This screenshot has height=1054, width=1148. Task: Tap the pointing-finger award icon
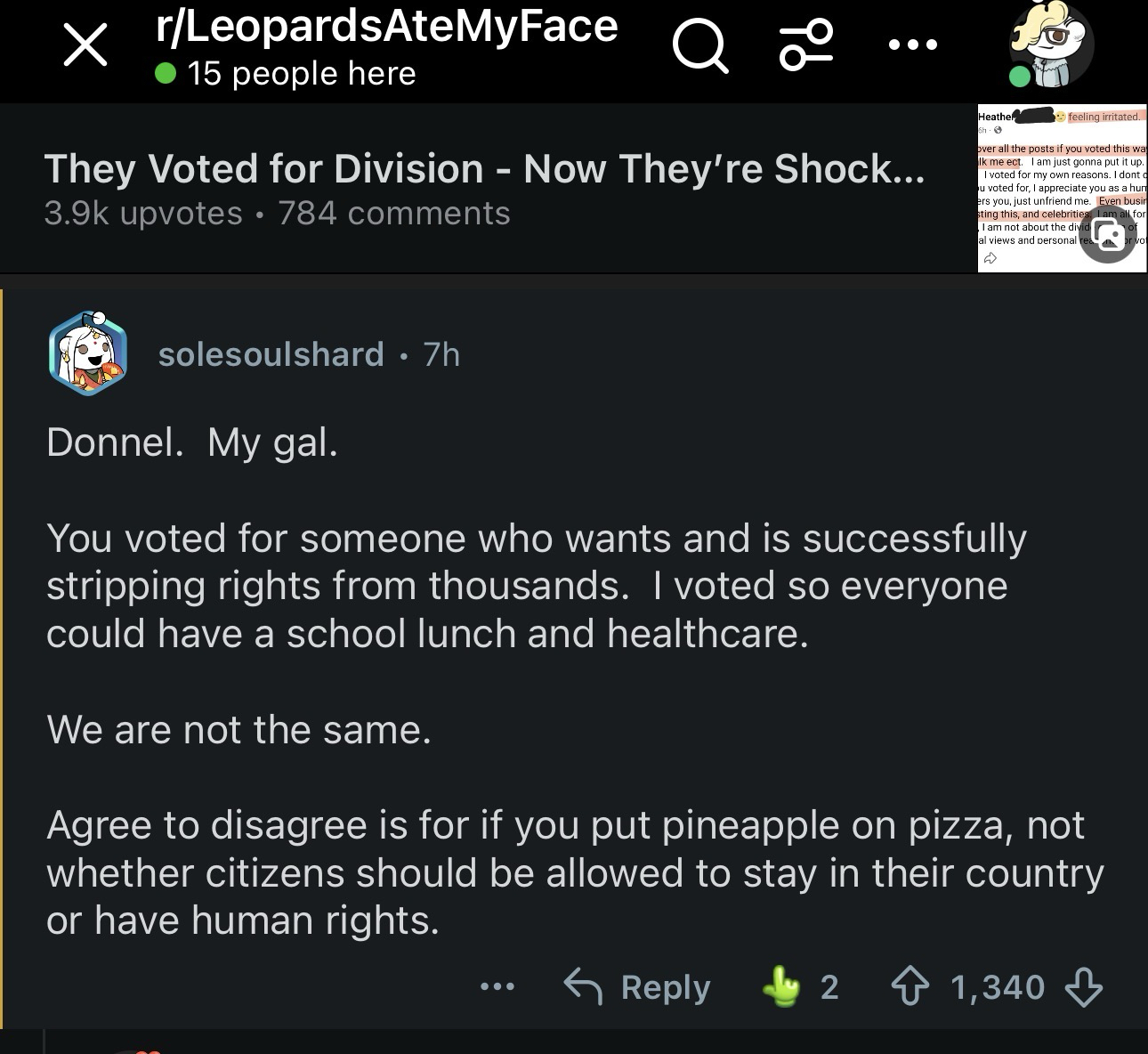783,986
